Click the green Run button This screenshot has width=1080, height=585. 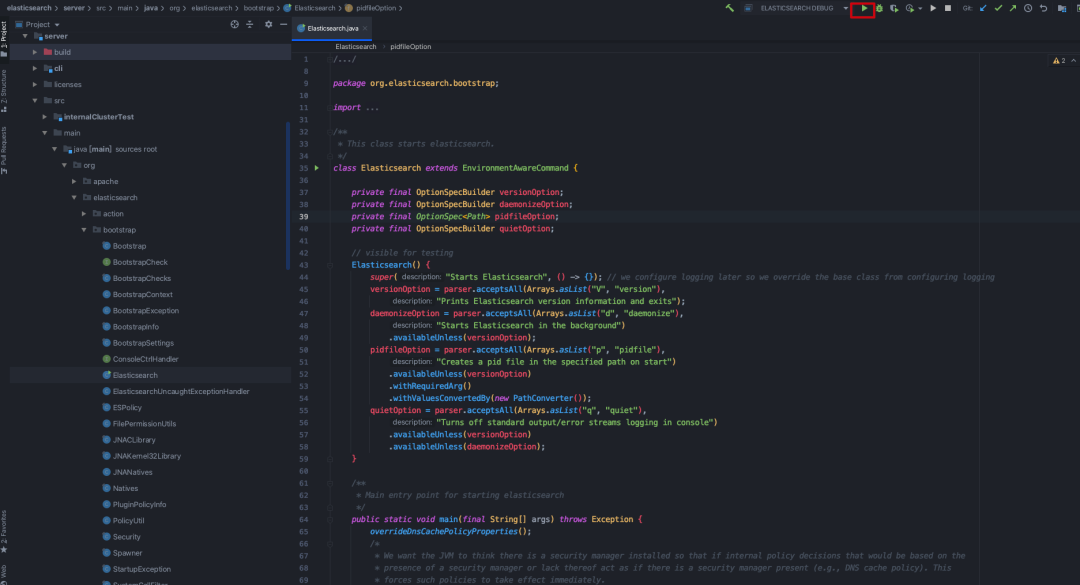pos(864,8)
